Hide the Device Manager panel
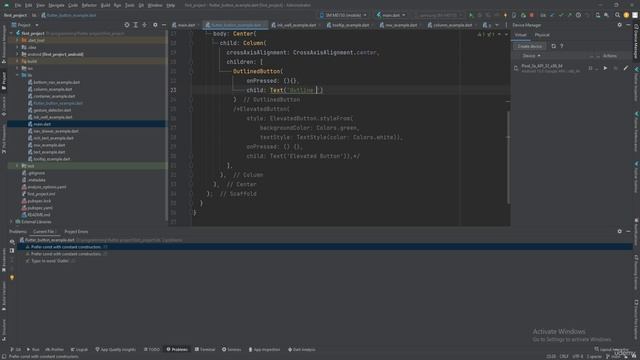The image size is (640, 360). 628,25
